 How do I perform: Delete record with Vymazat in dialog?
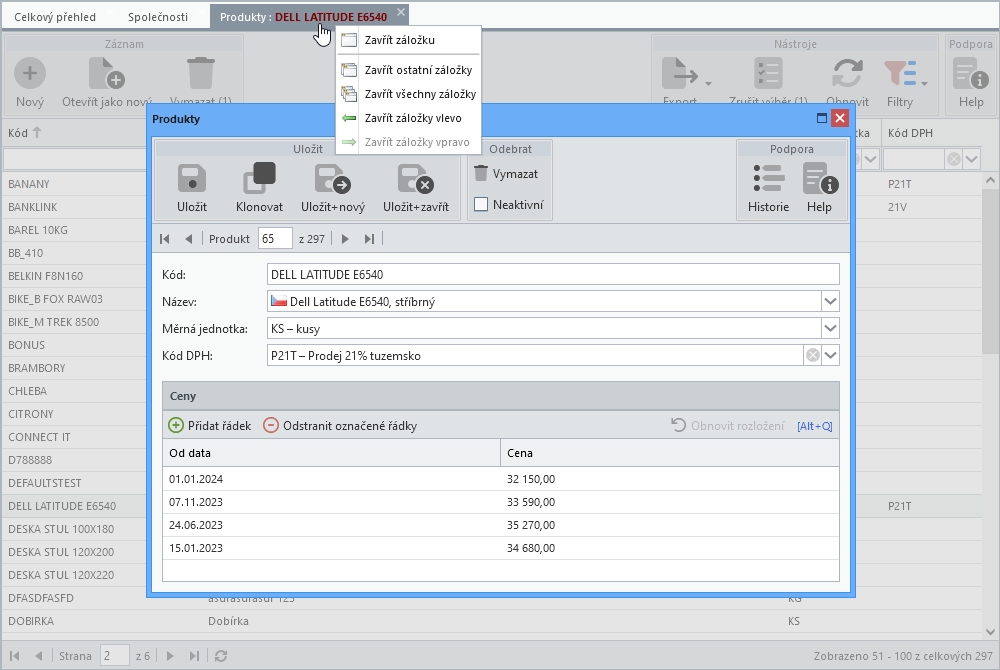click(x=506, y=173)
